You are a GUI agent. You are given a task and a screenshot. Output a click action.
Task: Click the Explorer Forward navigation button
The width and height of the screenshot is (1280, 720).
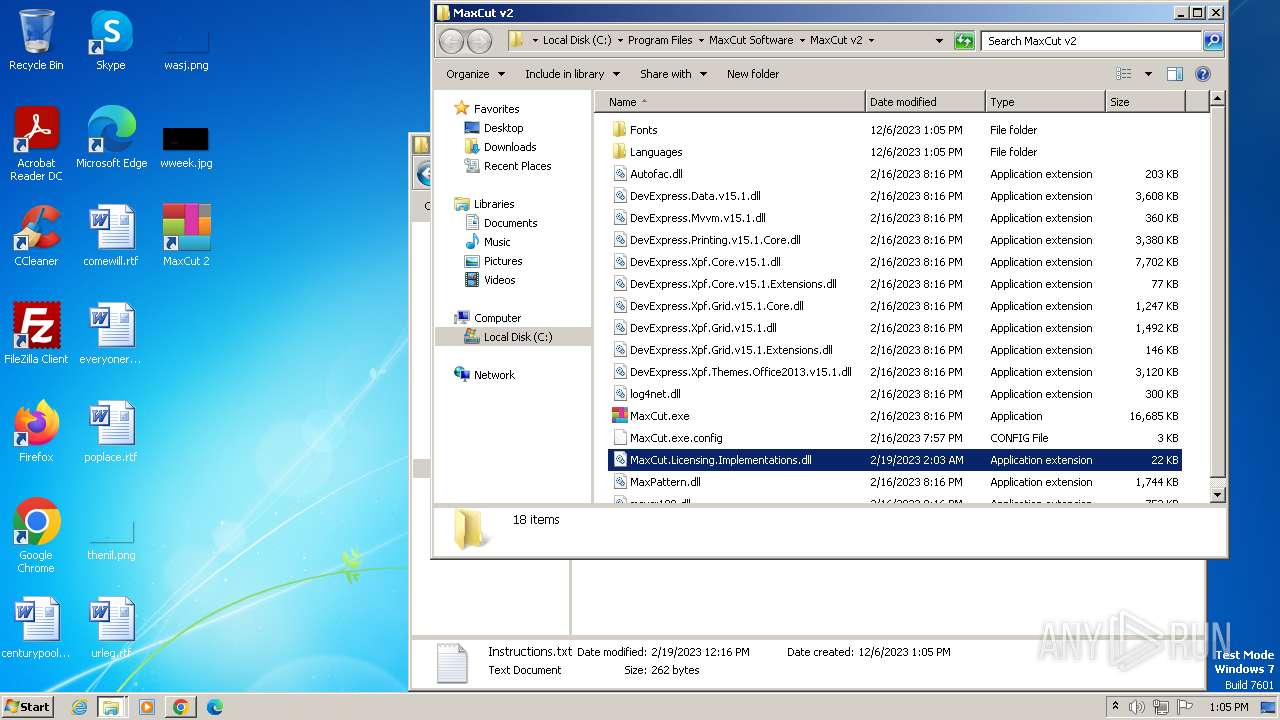[x=480, y=41]
